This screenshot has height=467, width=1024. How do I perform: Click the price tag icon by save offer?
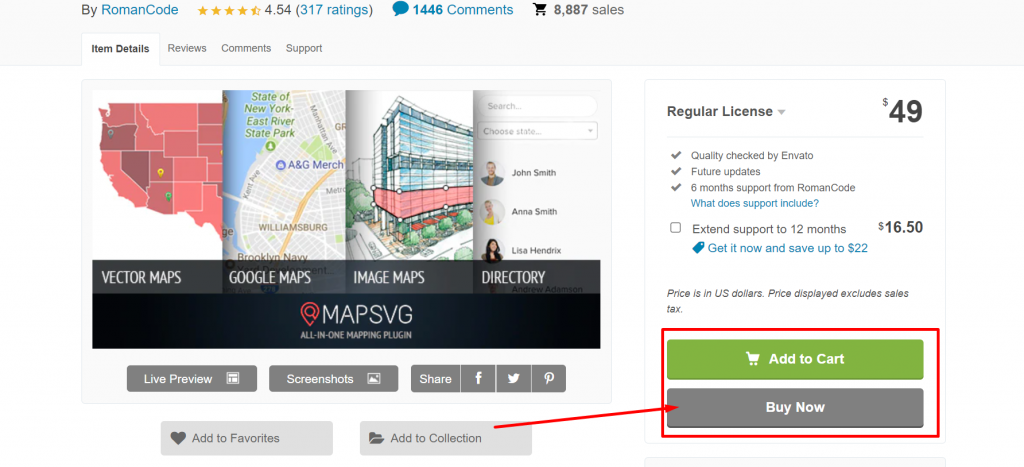point(698,248)
